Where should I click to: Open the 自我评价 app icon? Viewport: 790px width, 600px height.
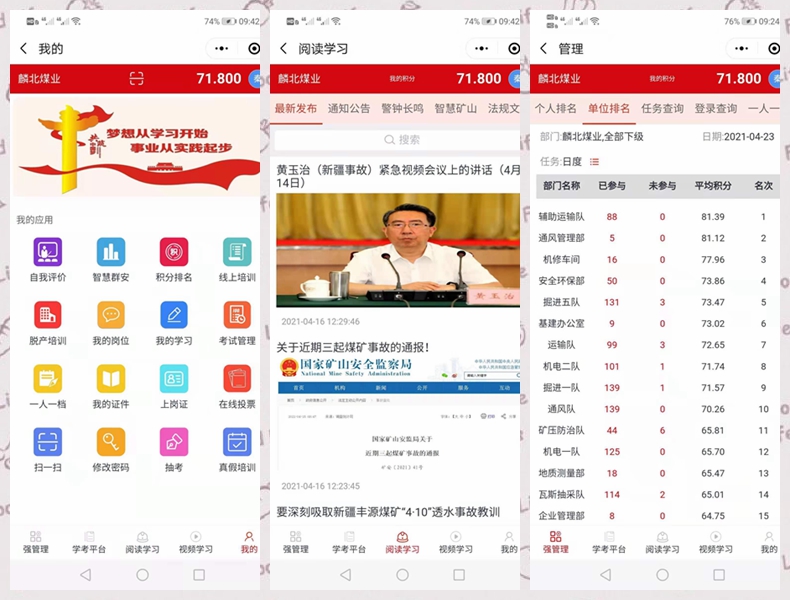click(x=47, y=252)
